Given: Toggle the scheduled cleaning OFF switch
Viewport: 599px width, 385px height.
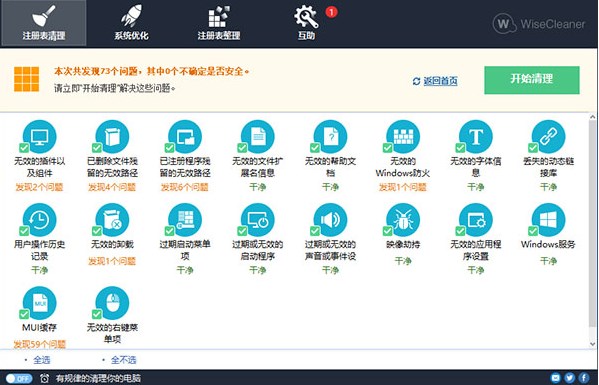Looking at the screenshot, I should pos(19,379).
